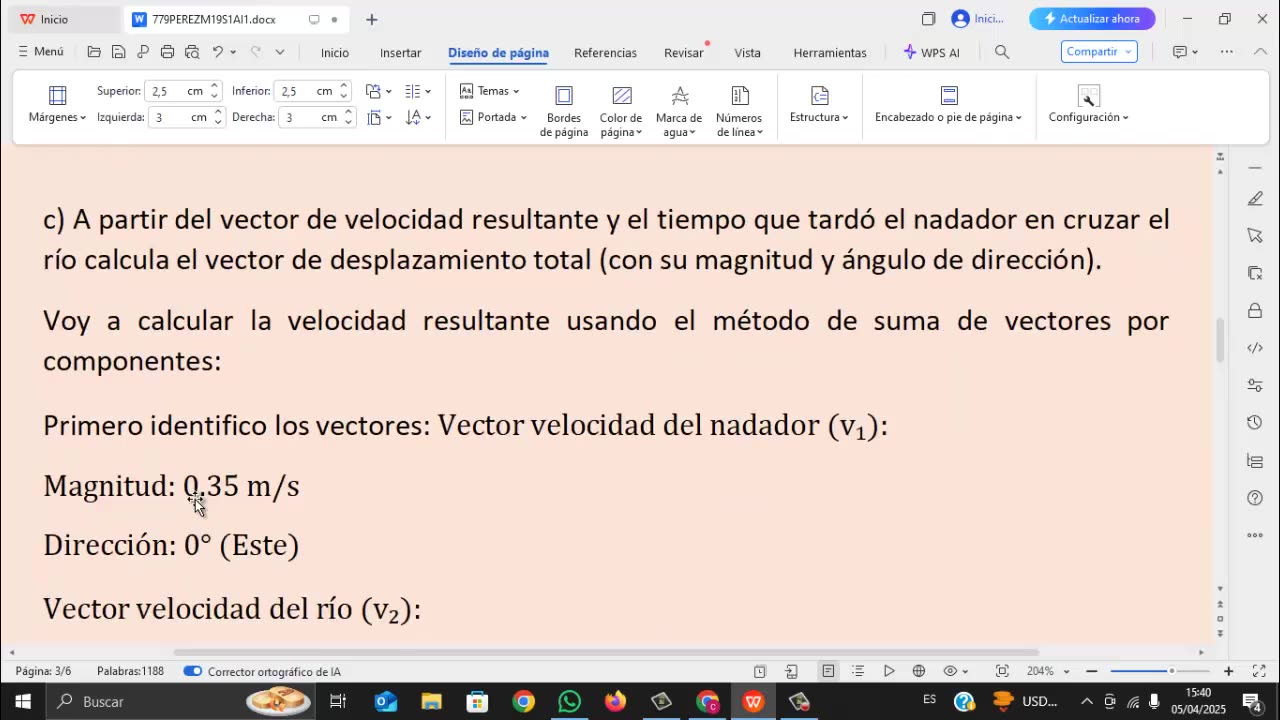
Task: Open the page orientation dropdown
Action: click(x=378, y=91)
